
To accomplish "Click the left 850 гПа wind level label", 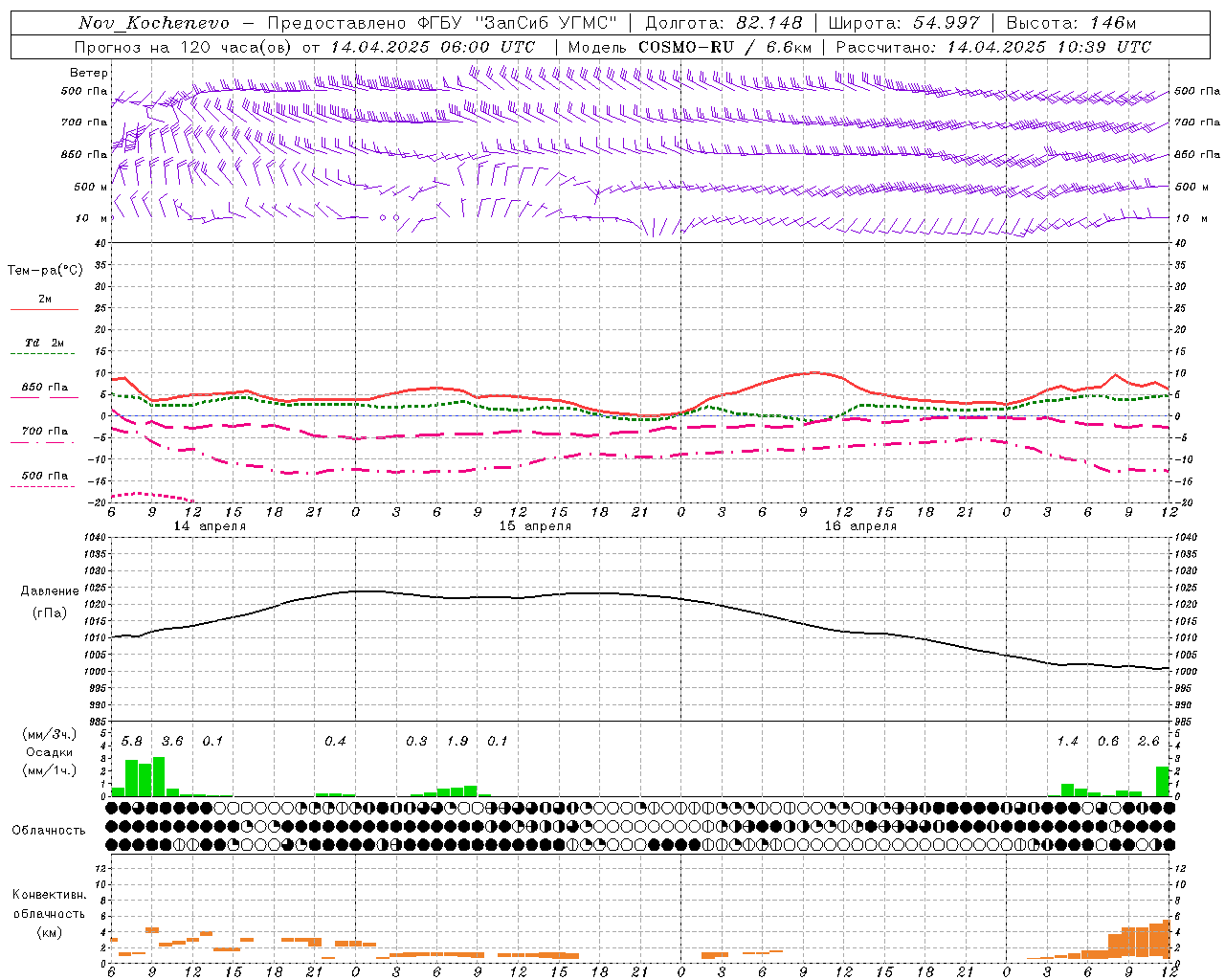I will pyautogui.click(x=83, y=154).
